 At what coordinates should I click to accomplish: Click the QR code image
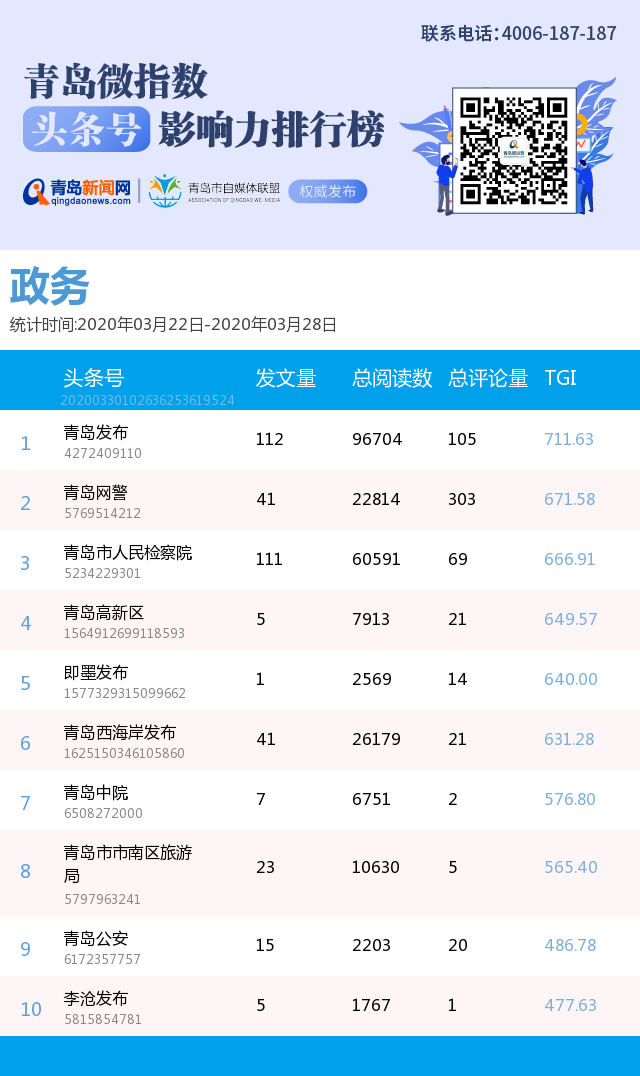(x=515, y=150)
